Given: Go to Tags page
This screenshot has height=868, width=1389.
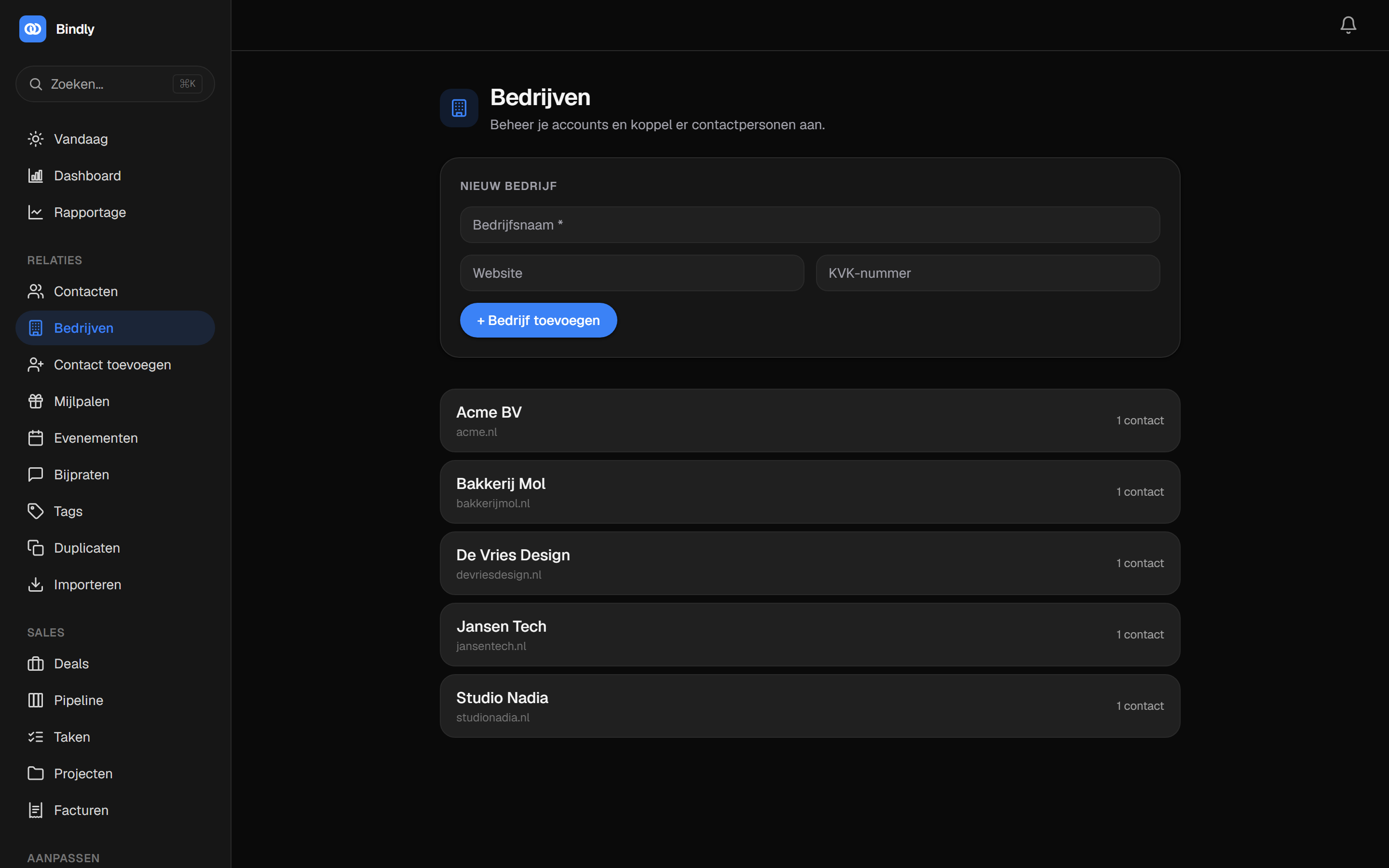Looking at the screenshot, I should pyautogui.click(x=115, y=511).
